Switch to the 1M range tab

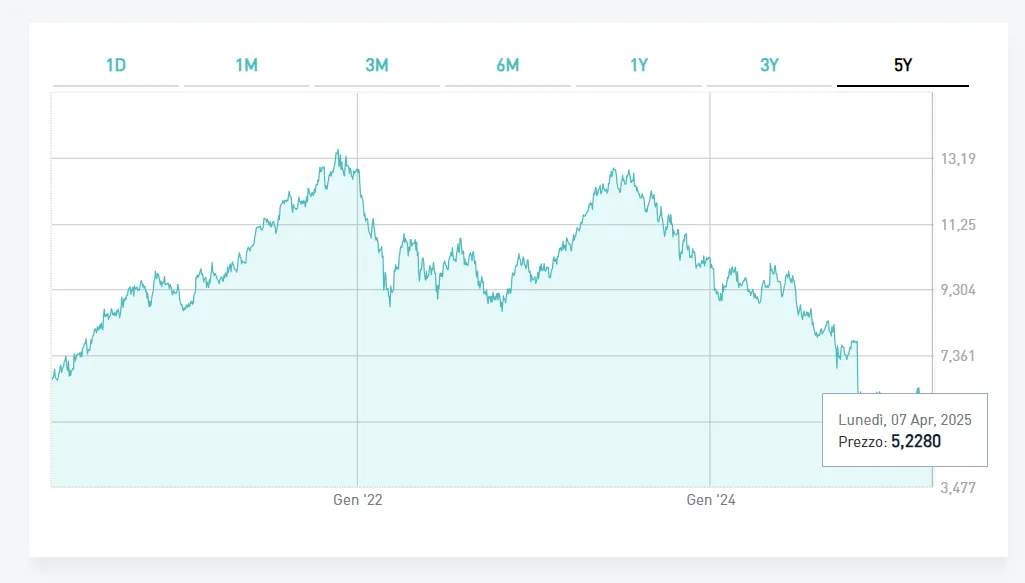click(x=246, y=66)
